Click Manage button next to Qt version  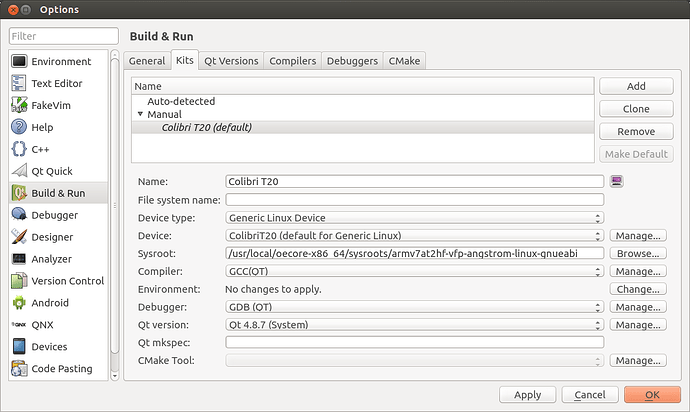[x=638, y=325]
